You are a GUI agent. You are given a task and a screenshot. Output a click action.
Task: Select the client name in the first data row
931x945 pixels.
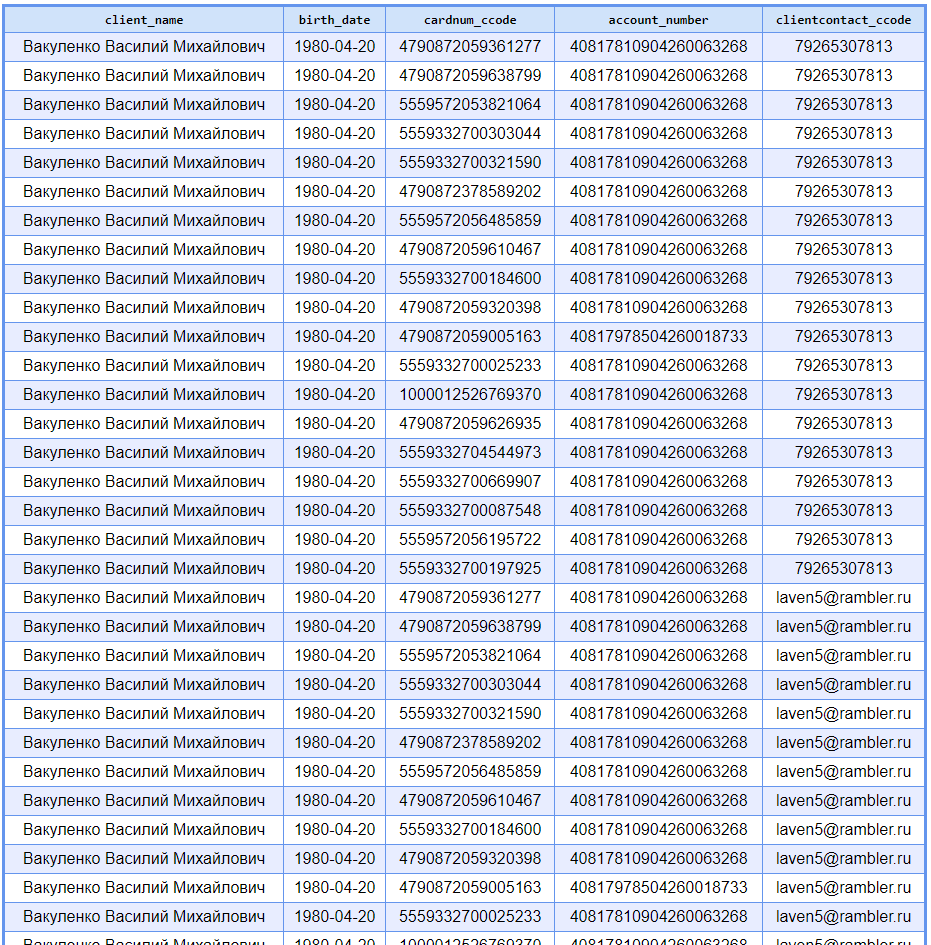[144, 46]
